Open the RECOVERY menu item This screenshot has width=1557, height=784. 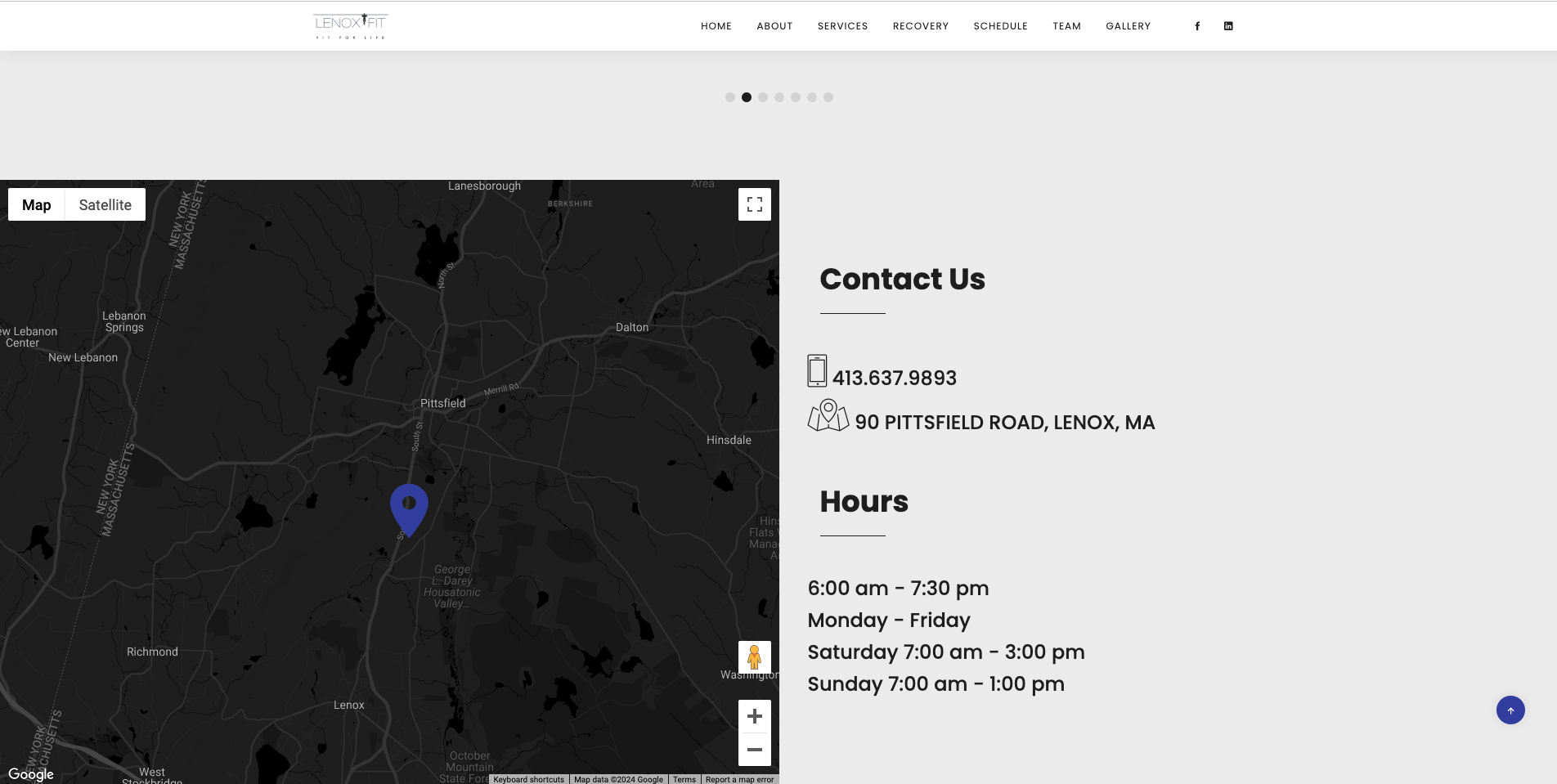click(921, 26)
